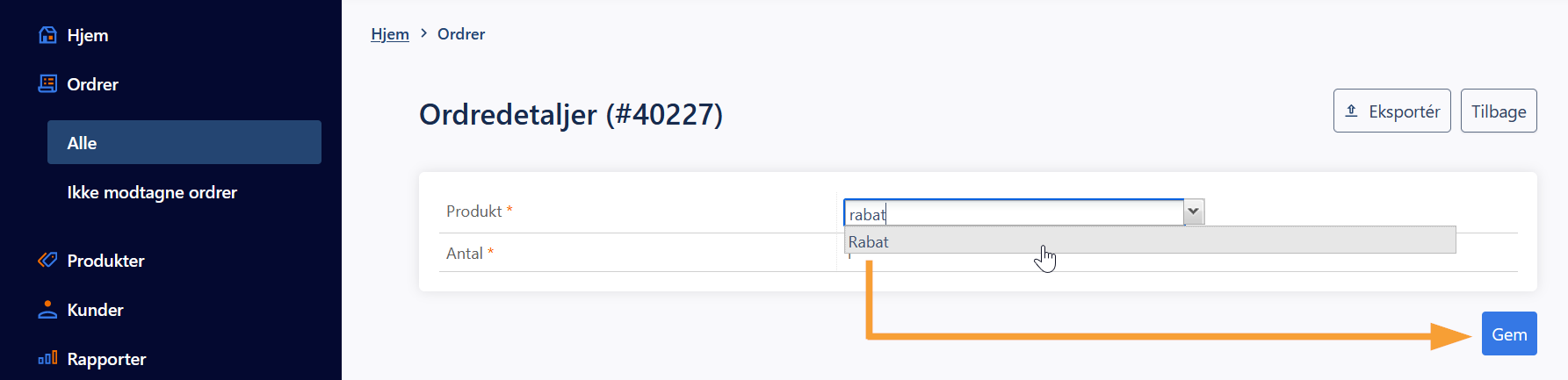Open the Ordrer menu label
Image resolution: width=1568 pixels, height=380 pixels.
[x=92, y=84]
